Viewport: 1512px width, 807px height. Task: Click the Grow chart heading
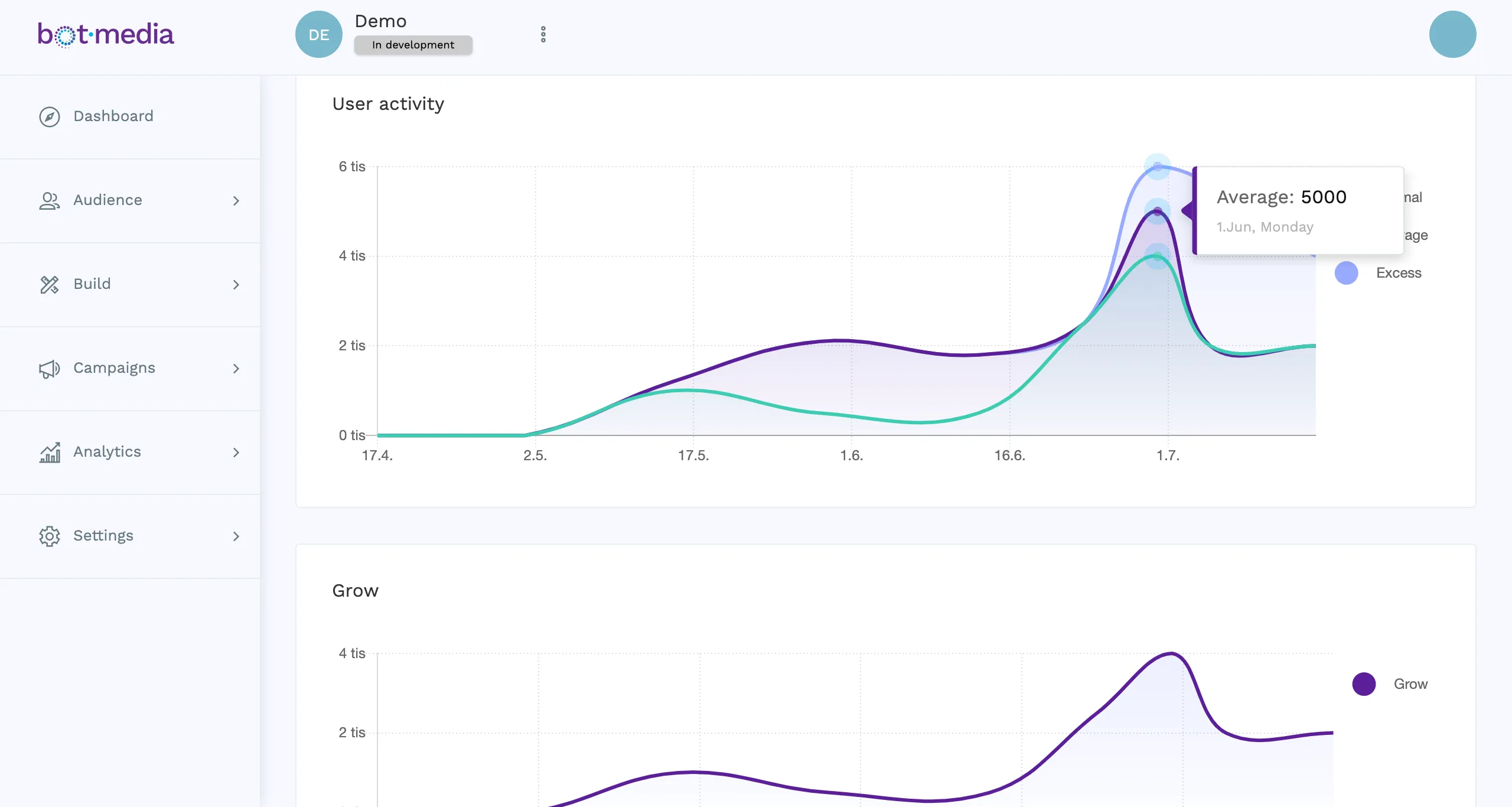point(355,591)
